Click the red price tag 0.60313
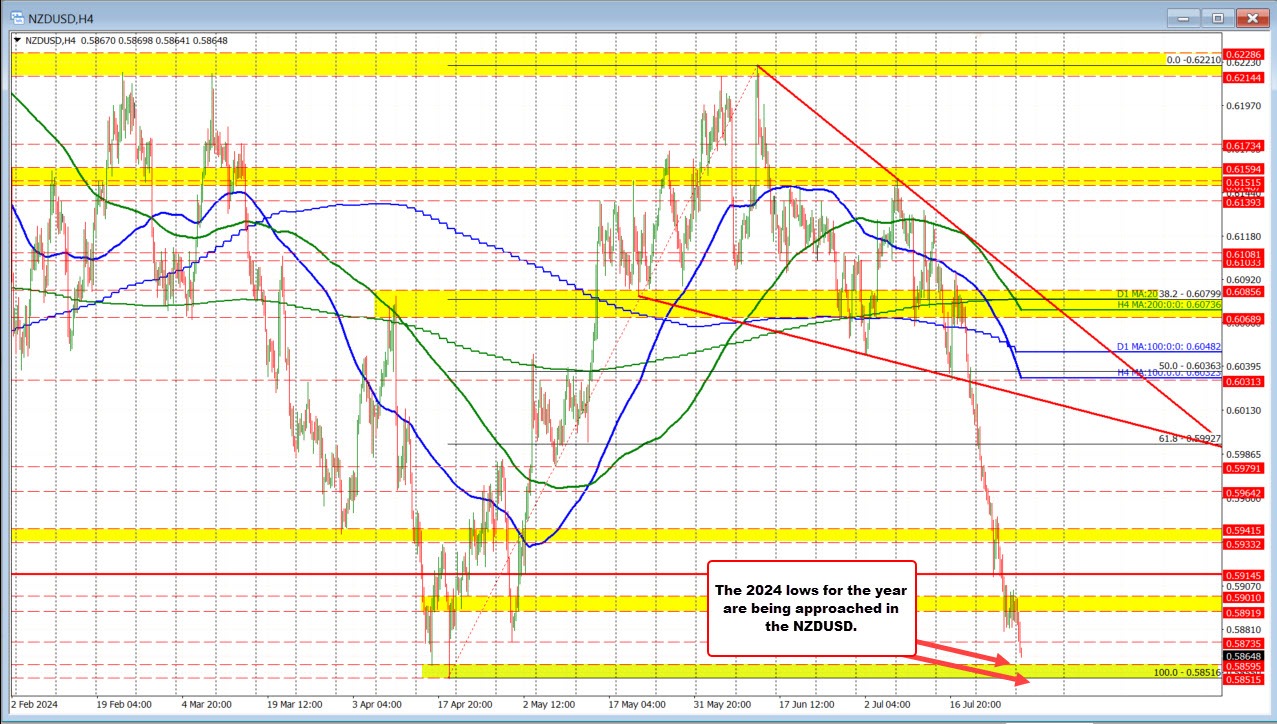The image size is (1277, 724). pos(1244,381)
